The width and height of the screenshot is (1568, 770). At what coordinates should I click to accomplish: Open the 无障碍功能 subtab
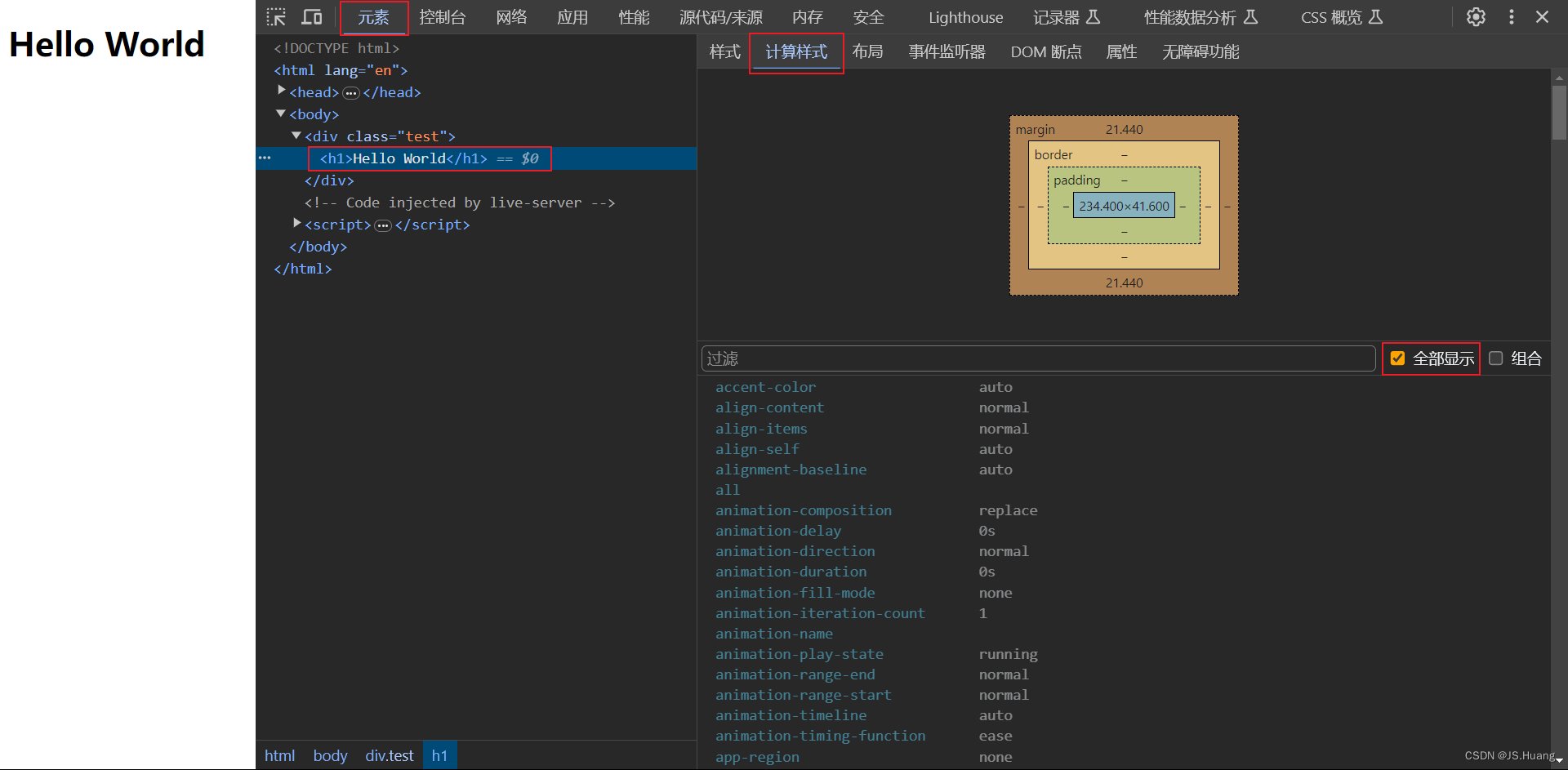(x=1200, y=52)
